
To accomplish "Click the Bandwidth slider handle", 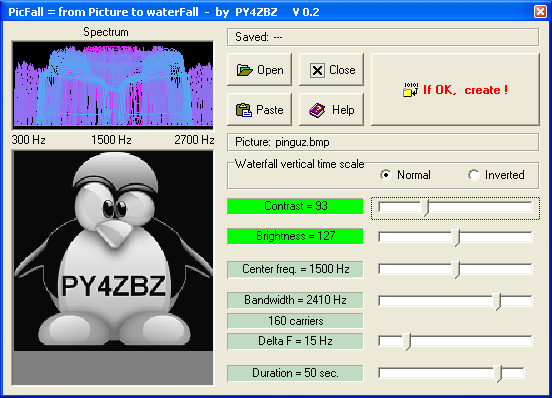I will click(x=497, y=302).
